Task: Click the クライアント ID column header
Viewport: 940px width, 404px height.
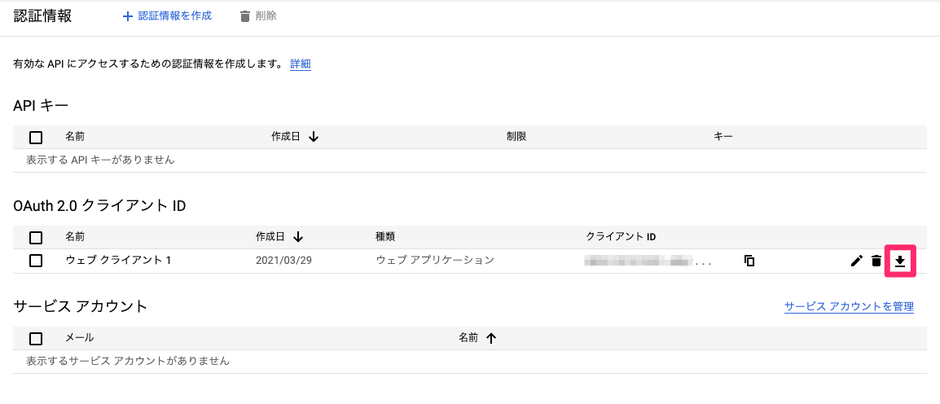Action: pos(620,237)
